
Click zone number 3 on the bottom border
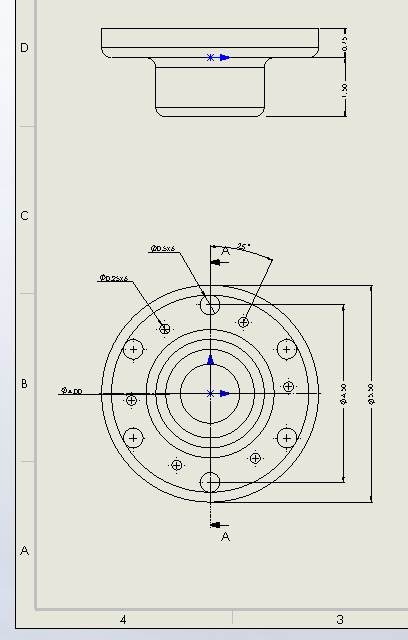(340, 620)
